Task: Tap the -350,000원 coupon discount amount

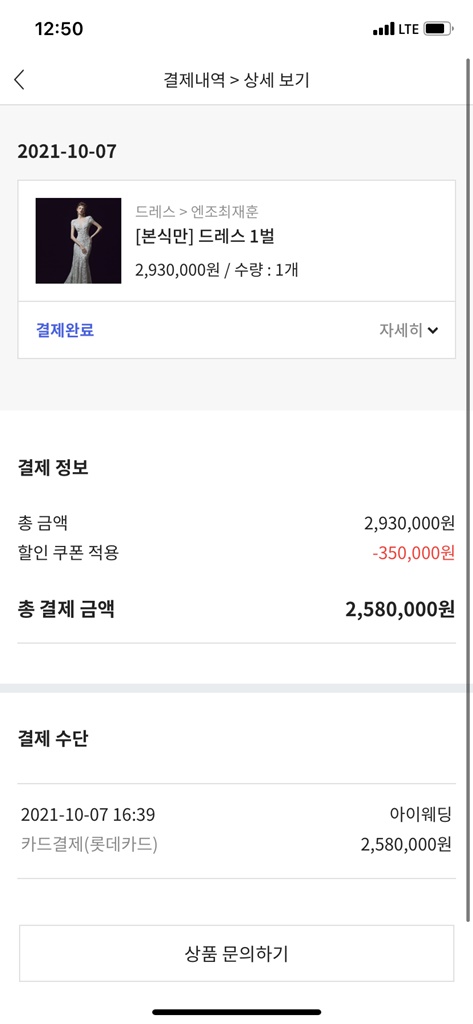Action: point(413,553)
